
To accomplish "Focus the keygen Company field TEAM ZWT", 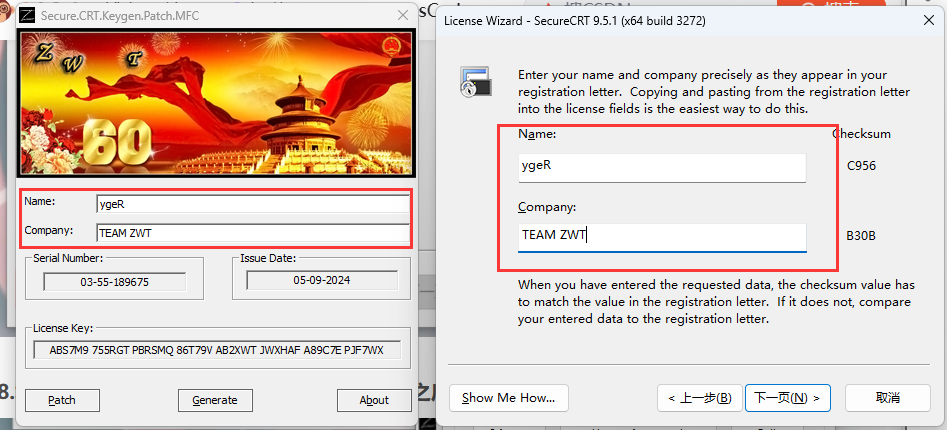I will pos(252,233).
